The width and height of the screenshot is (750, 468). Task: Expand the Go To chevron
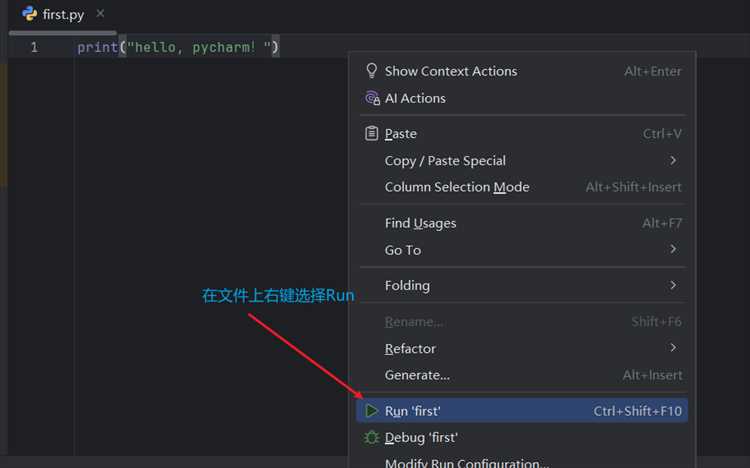(673, 249)
